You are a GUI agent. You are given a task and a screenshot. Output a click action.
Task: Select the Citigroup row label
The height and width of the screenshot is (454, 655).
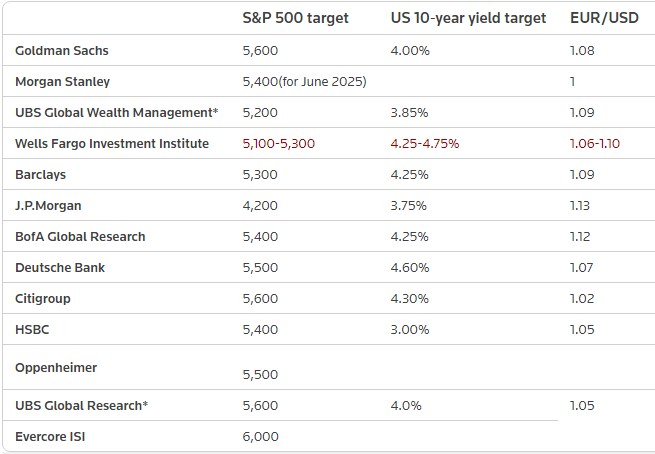[43, 298]
